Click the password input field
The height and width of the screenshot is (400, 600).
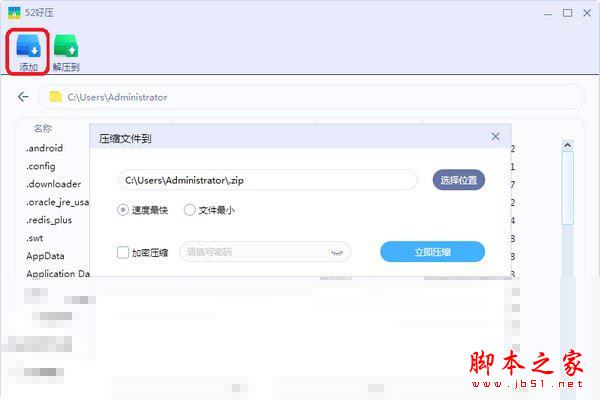(x=265, y=252)
